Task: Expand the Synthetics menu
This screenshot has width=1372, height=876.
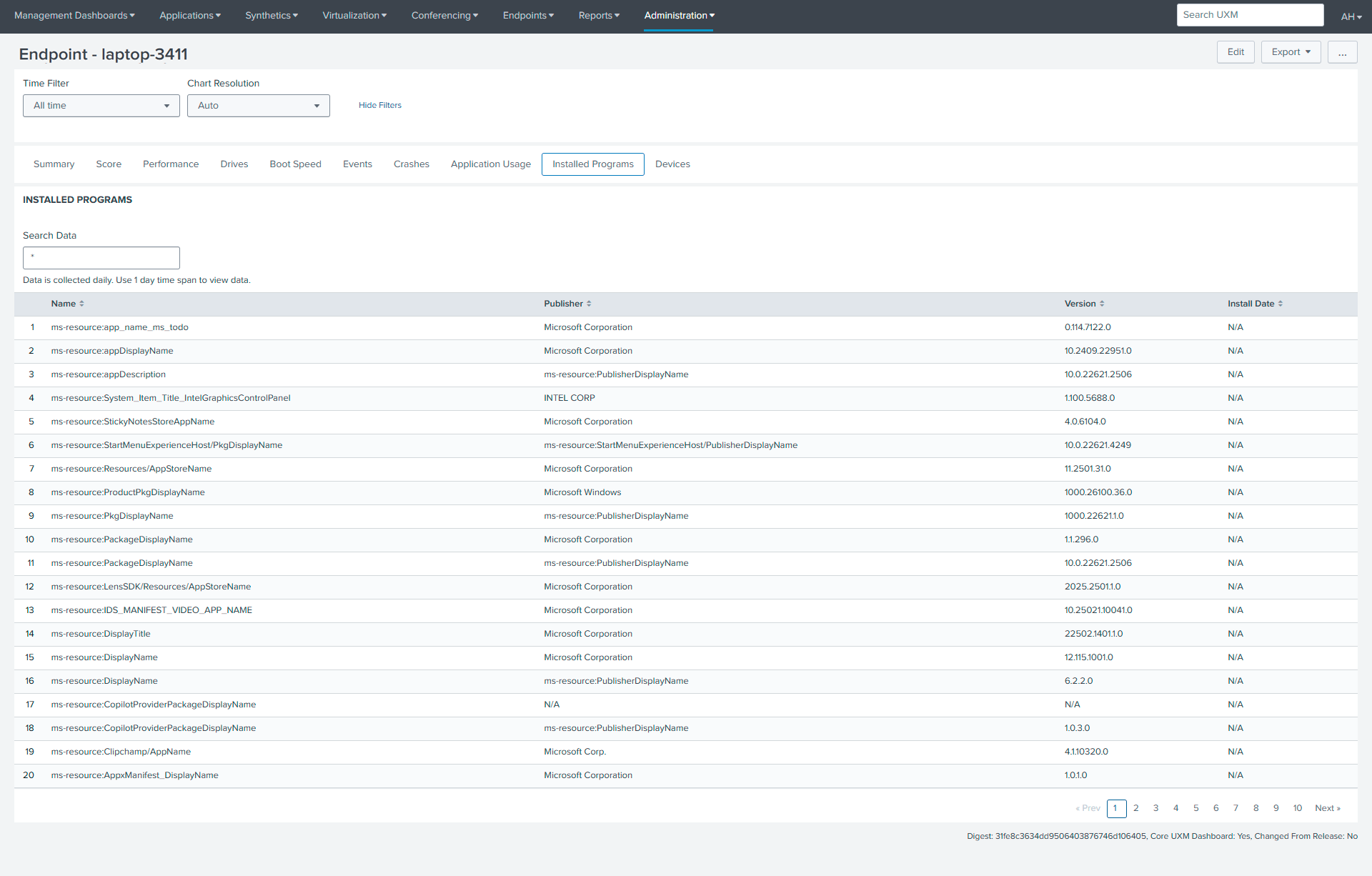Action: 272,16
